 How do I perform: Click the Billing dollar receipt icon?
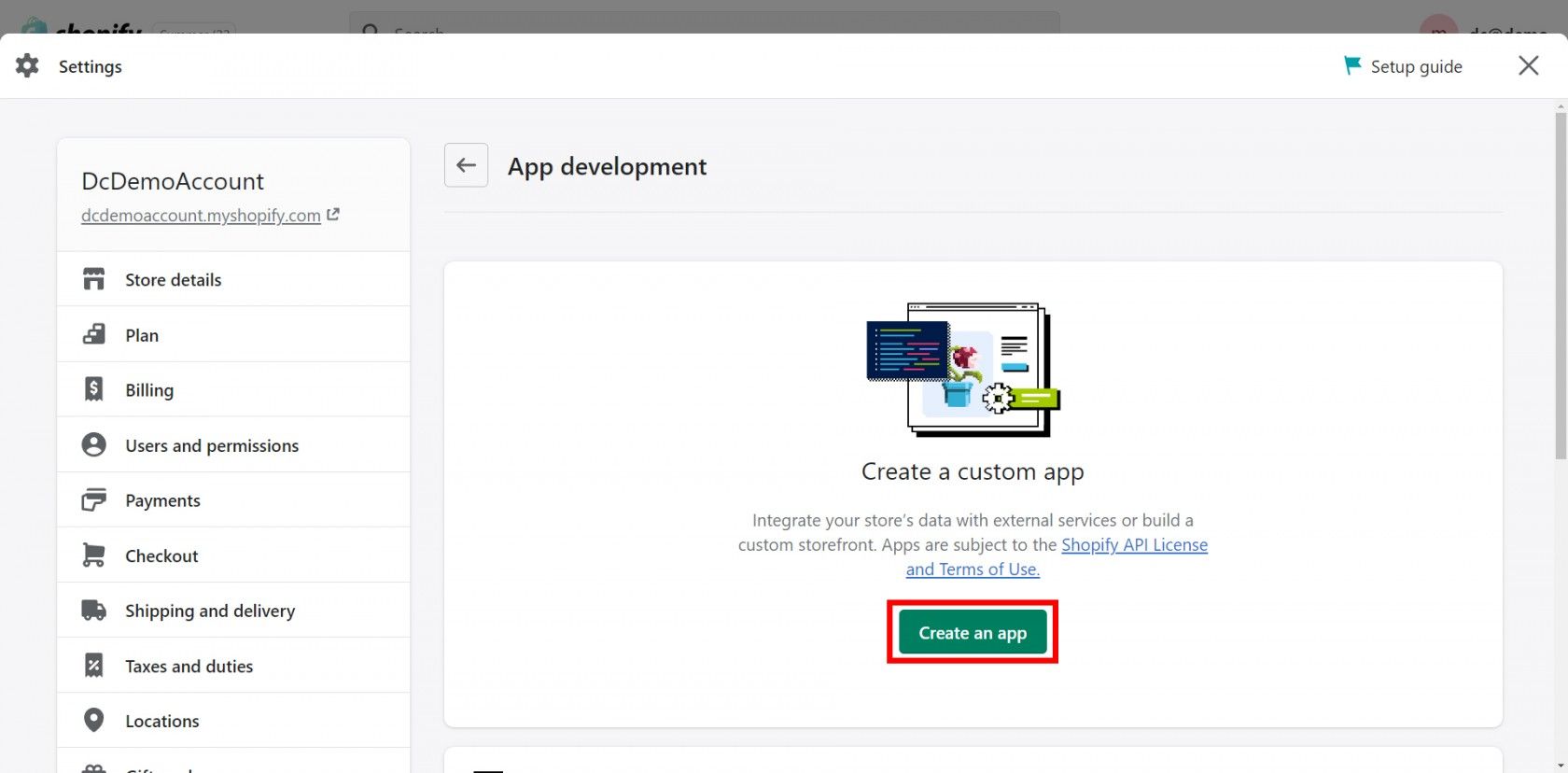point(94,389)
